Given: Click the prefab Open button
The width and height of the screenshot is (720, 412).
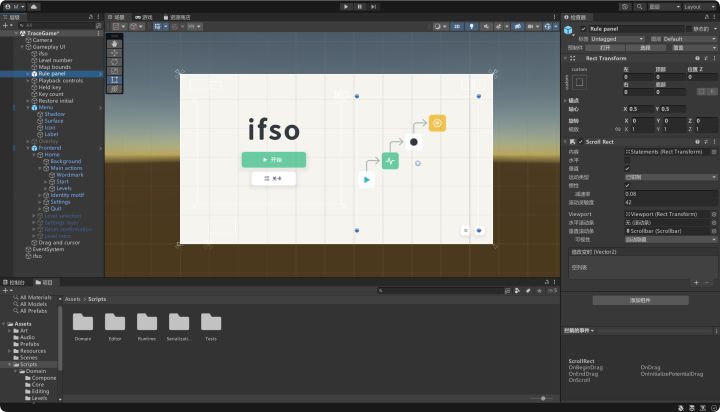Looking at the screenshot, I should pyautogui.click(x=605, y=48).
